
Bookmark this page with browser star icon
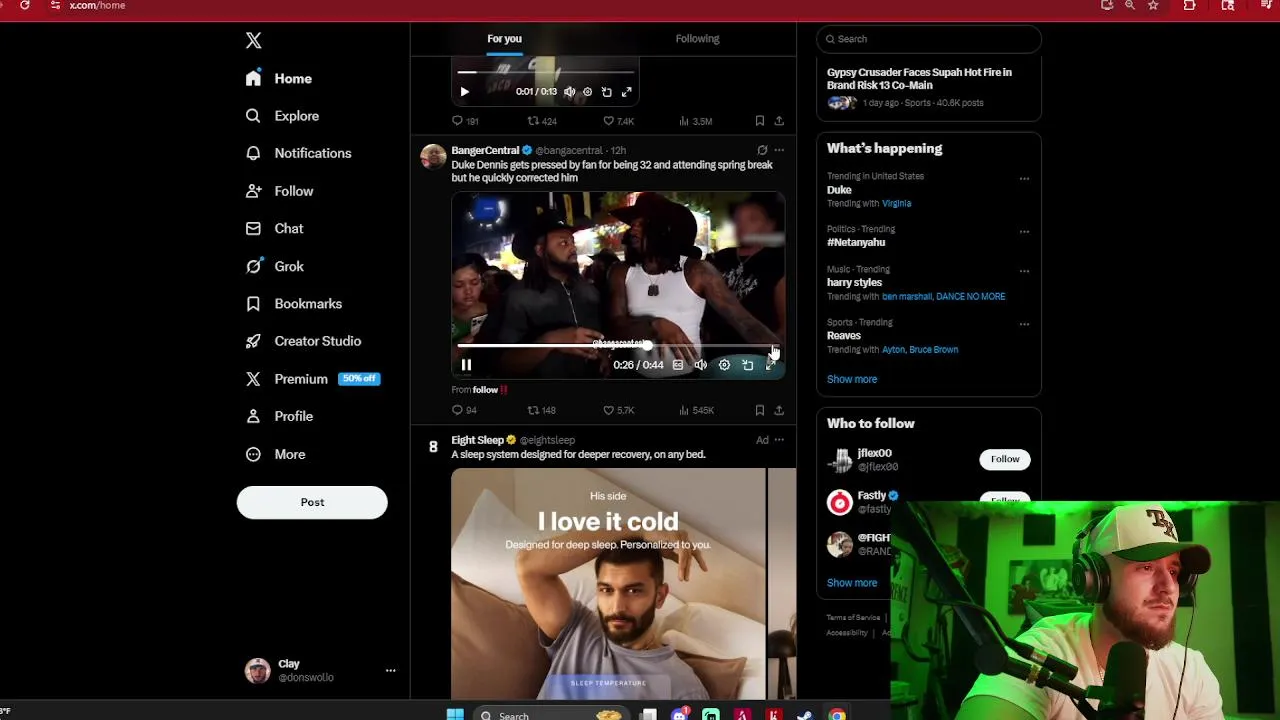[1153, 5]
